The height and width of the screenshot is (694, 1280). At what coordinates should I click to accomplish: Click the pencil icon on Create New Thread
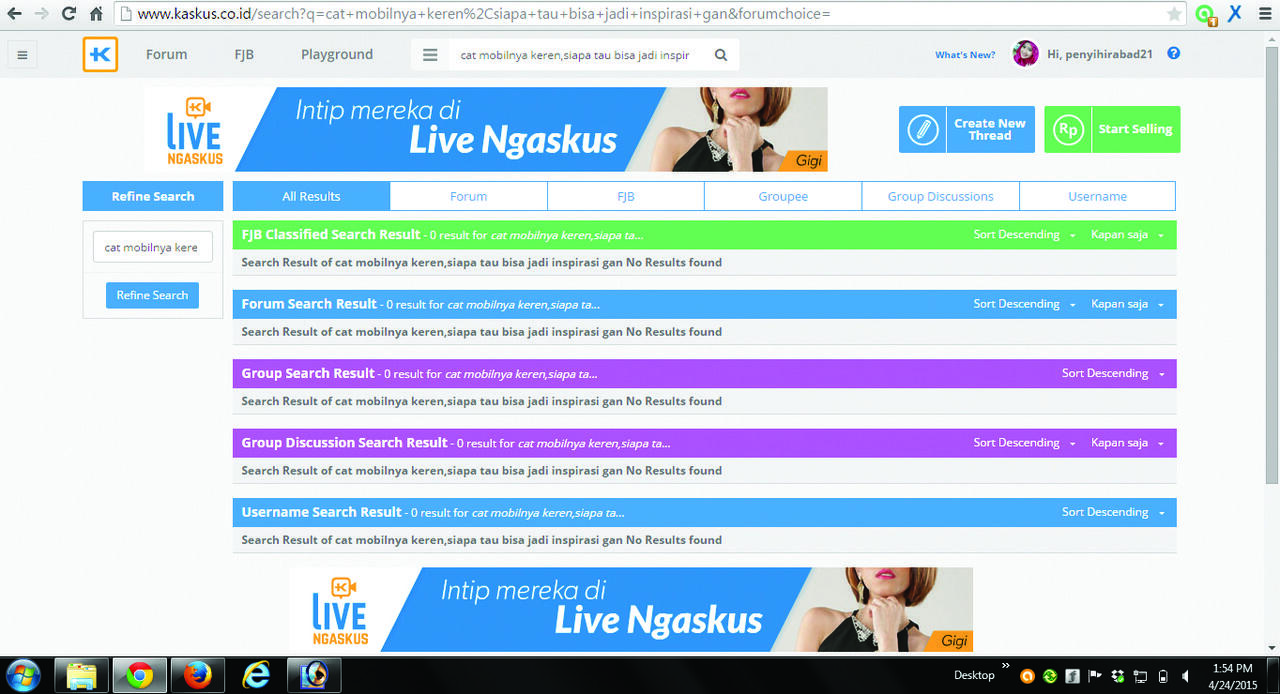click(922, 130)
